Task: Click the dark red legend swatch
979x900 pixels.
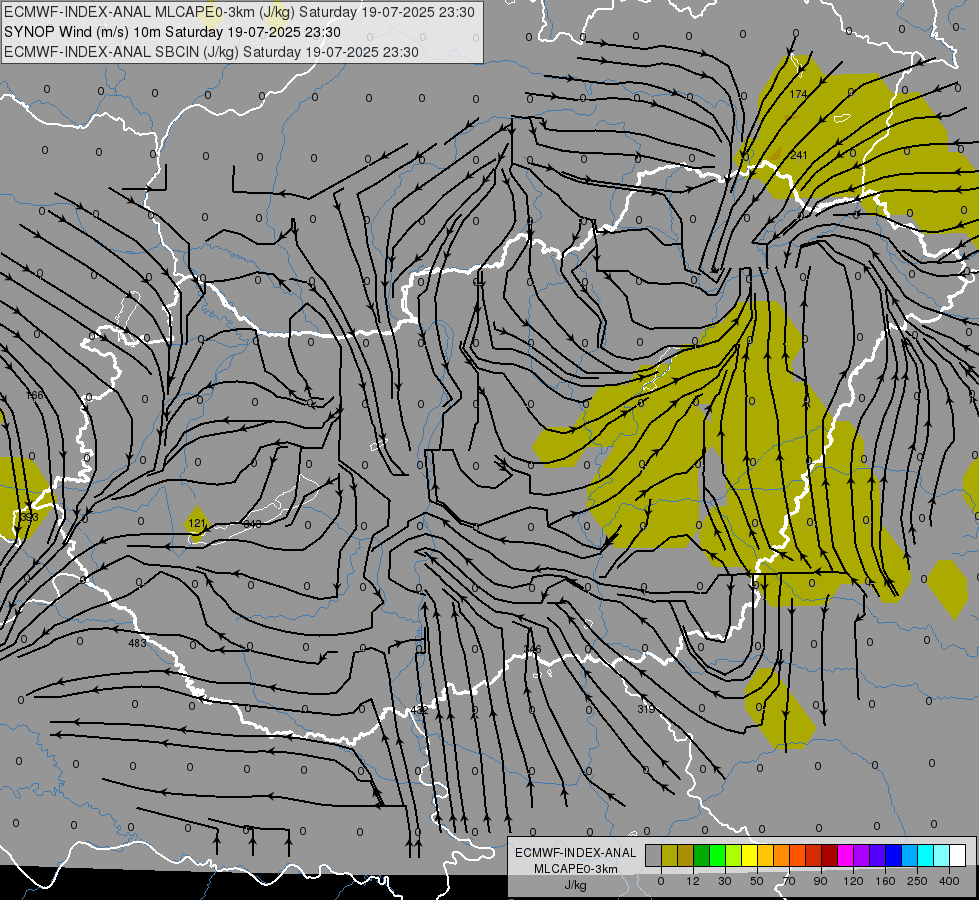Action: 829,855
